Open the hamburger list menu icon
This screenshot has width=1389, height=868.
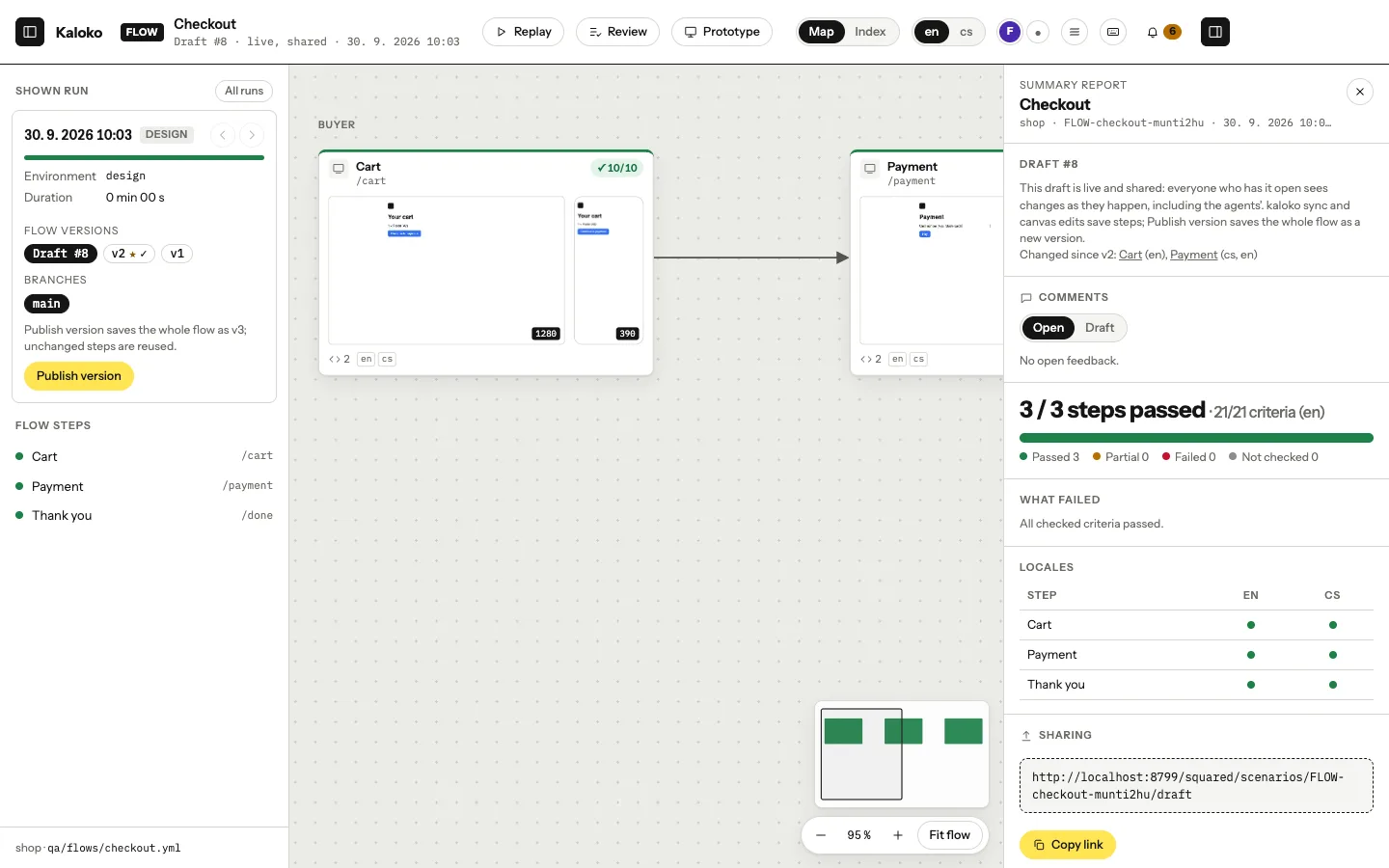1075,32
